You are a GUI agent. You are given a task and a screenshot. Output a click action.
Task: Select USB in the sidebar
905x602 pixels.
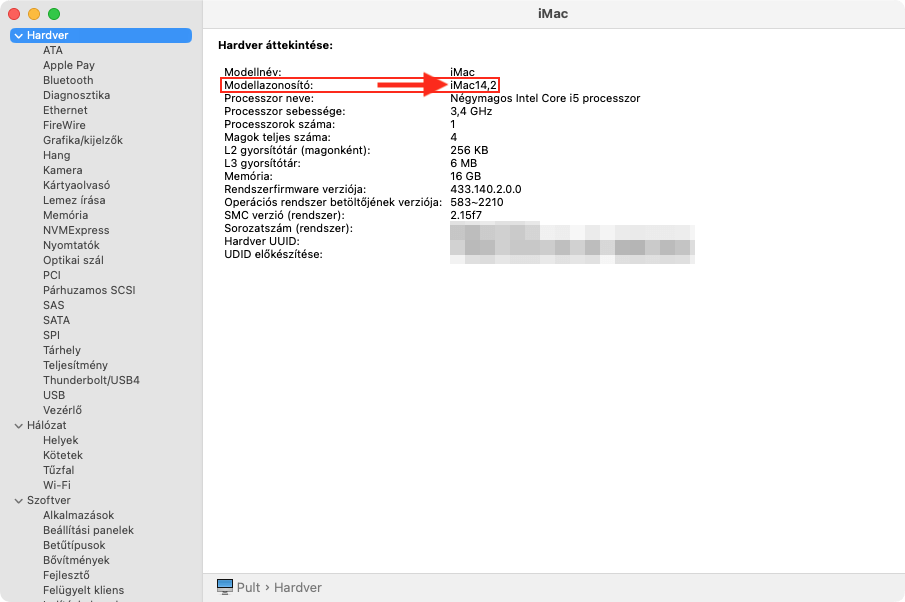click(54, 395)
